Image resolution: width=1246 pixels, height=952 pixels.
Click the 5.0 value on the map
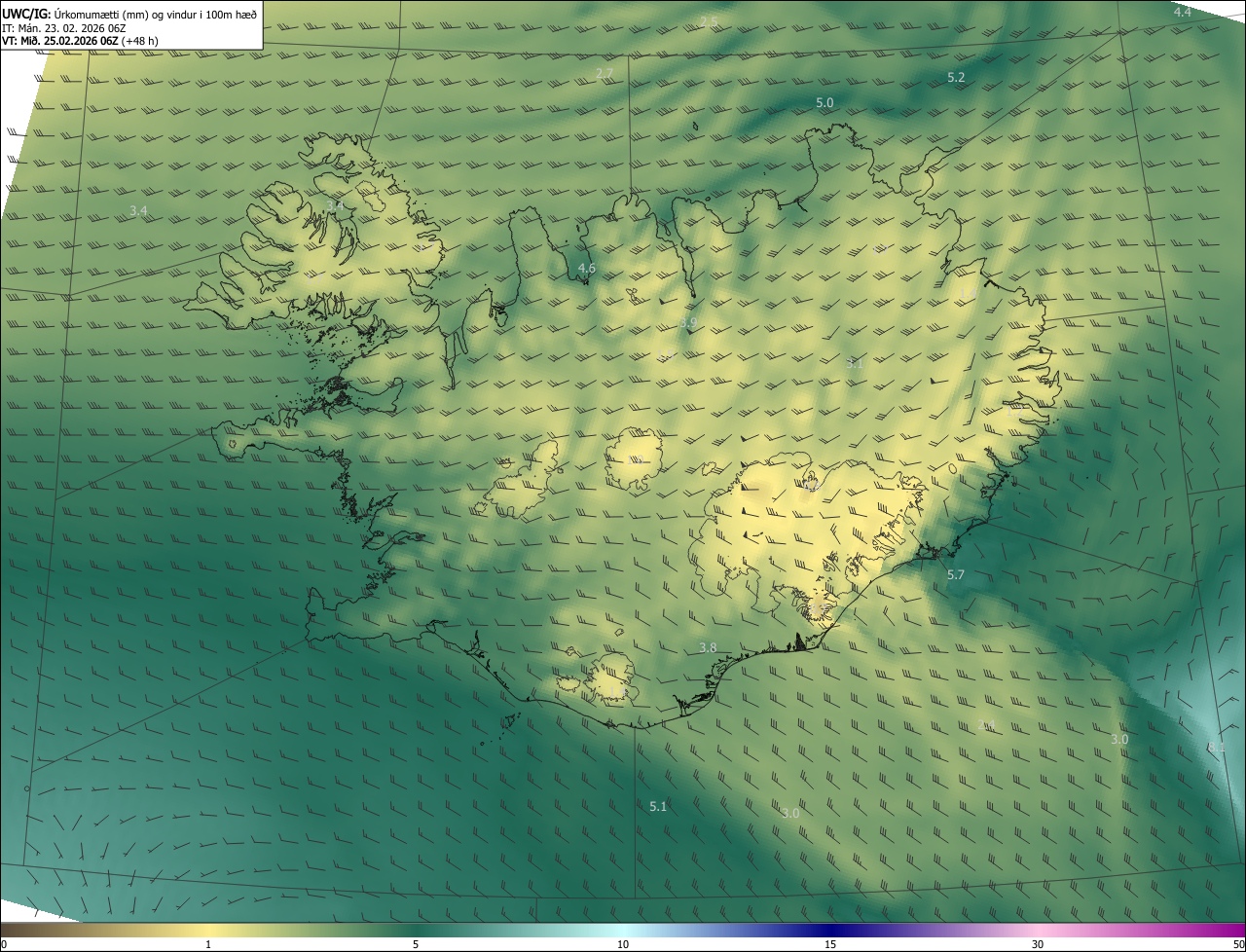pyautogui.click(x=825, y=102)
